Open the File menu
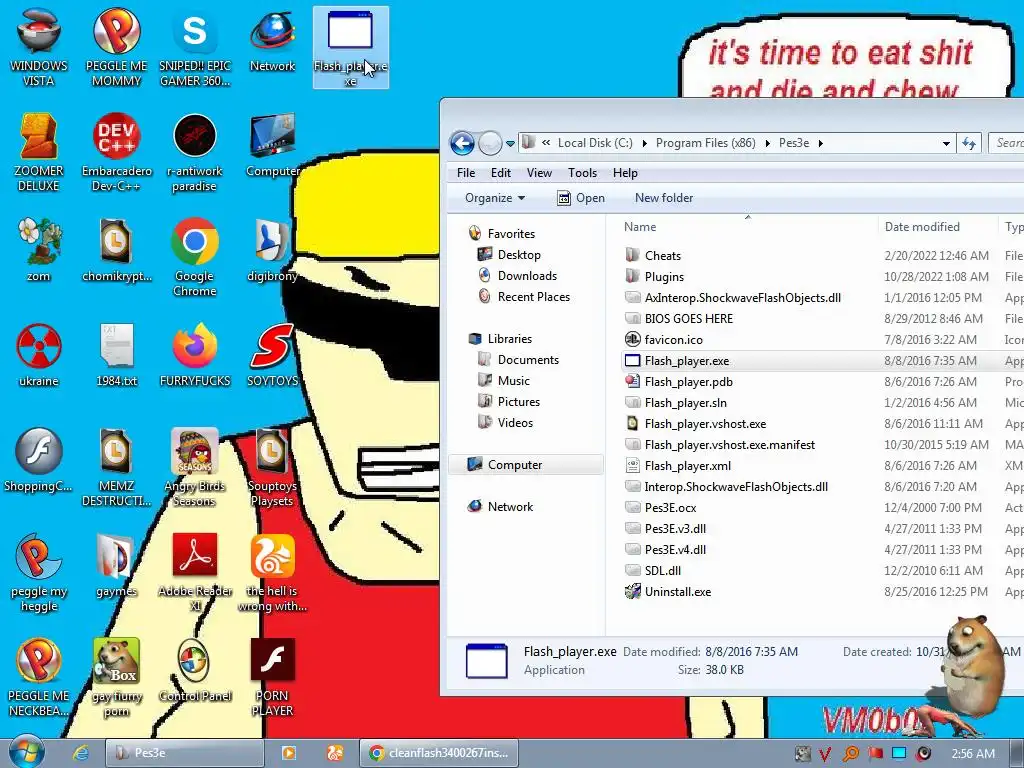 pos(466,173)
